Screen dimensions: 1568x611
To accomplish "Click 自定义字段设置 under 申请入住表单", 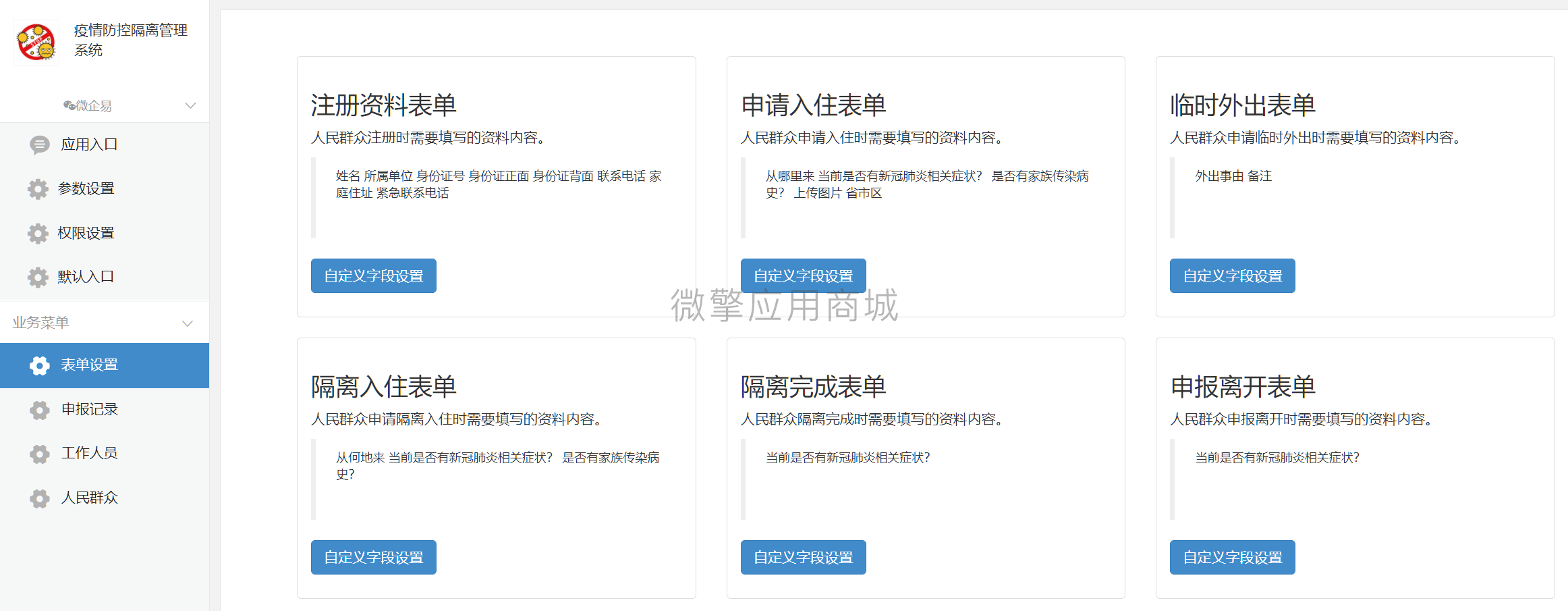I will [x=803, y=275].
